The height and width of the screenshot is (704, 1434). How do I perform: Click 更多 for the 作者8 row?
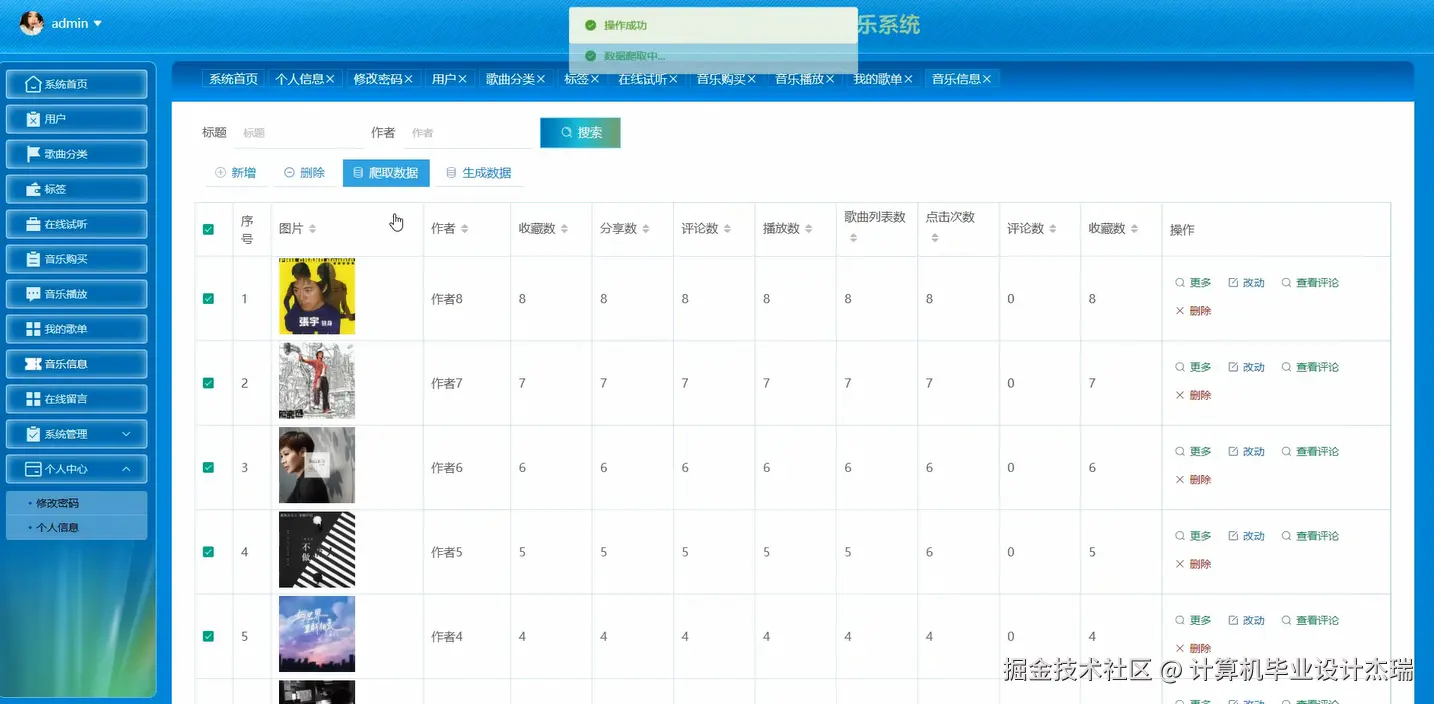coord(1193,283)
